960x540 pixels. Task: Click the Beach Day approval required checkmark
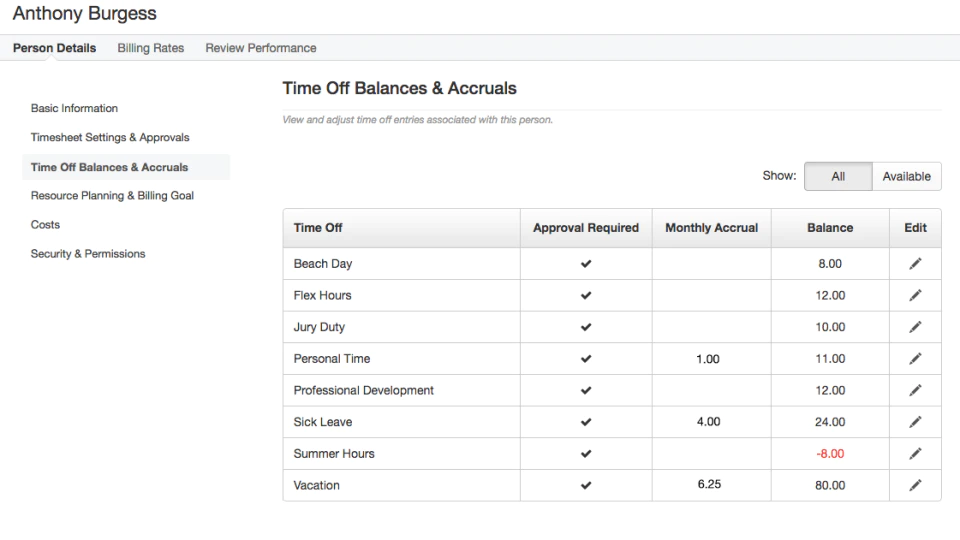(586, 264)
